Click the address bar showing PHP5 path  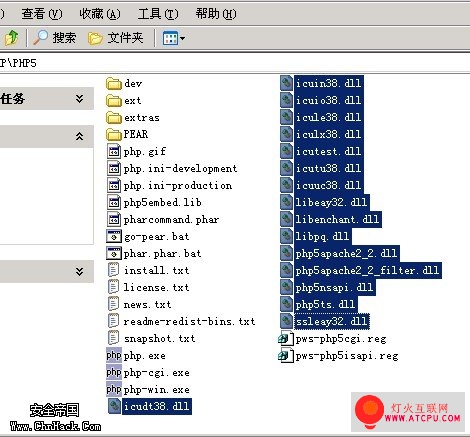[x=235, y=63]
